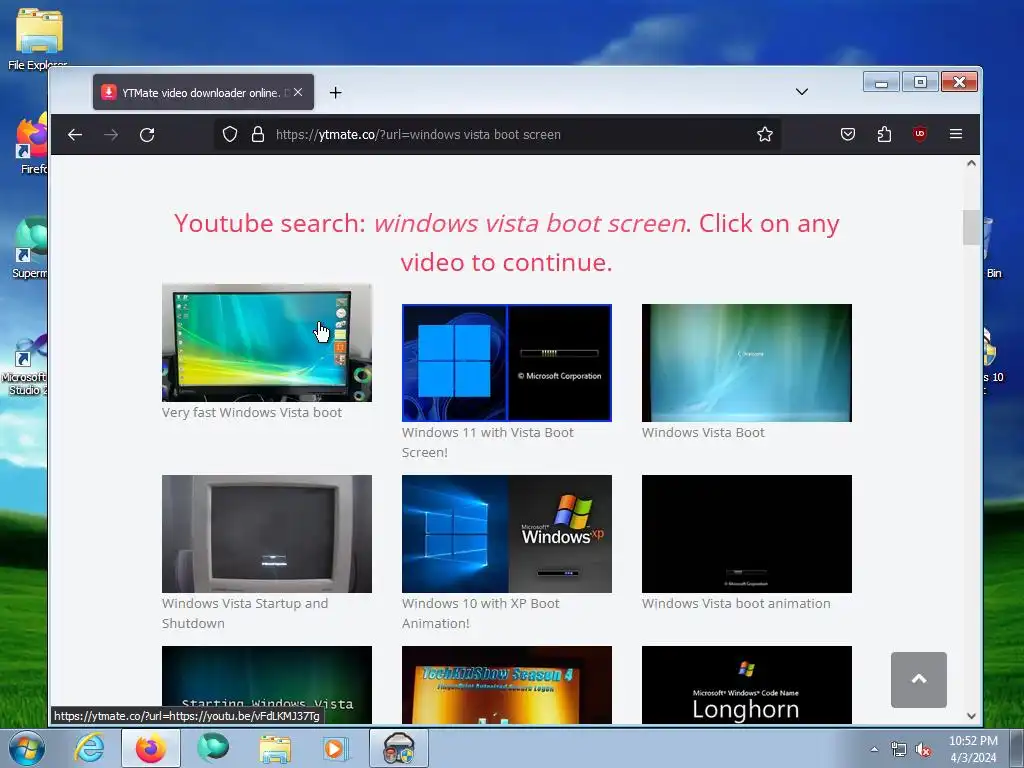This screenshot has height=768, width=1024.
Task: Click Windows 10 with XP Boot Animation title
Action: coord(481,613)
